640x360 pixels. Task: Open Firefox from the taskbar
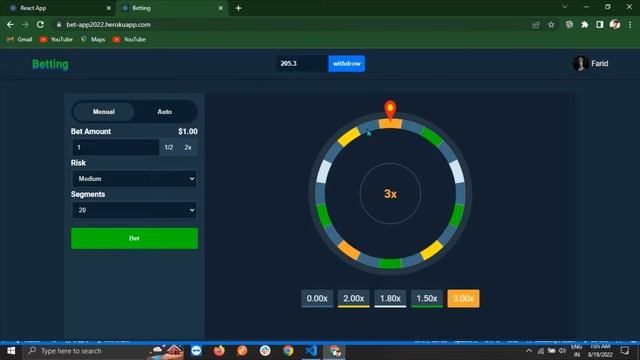[219, 351]
